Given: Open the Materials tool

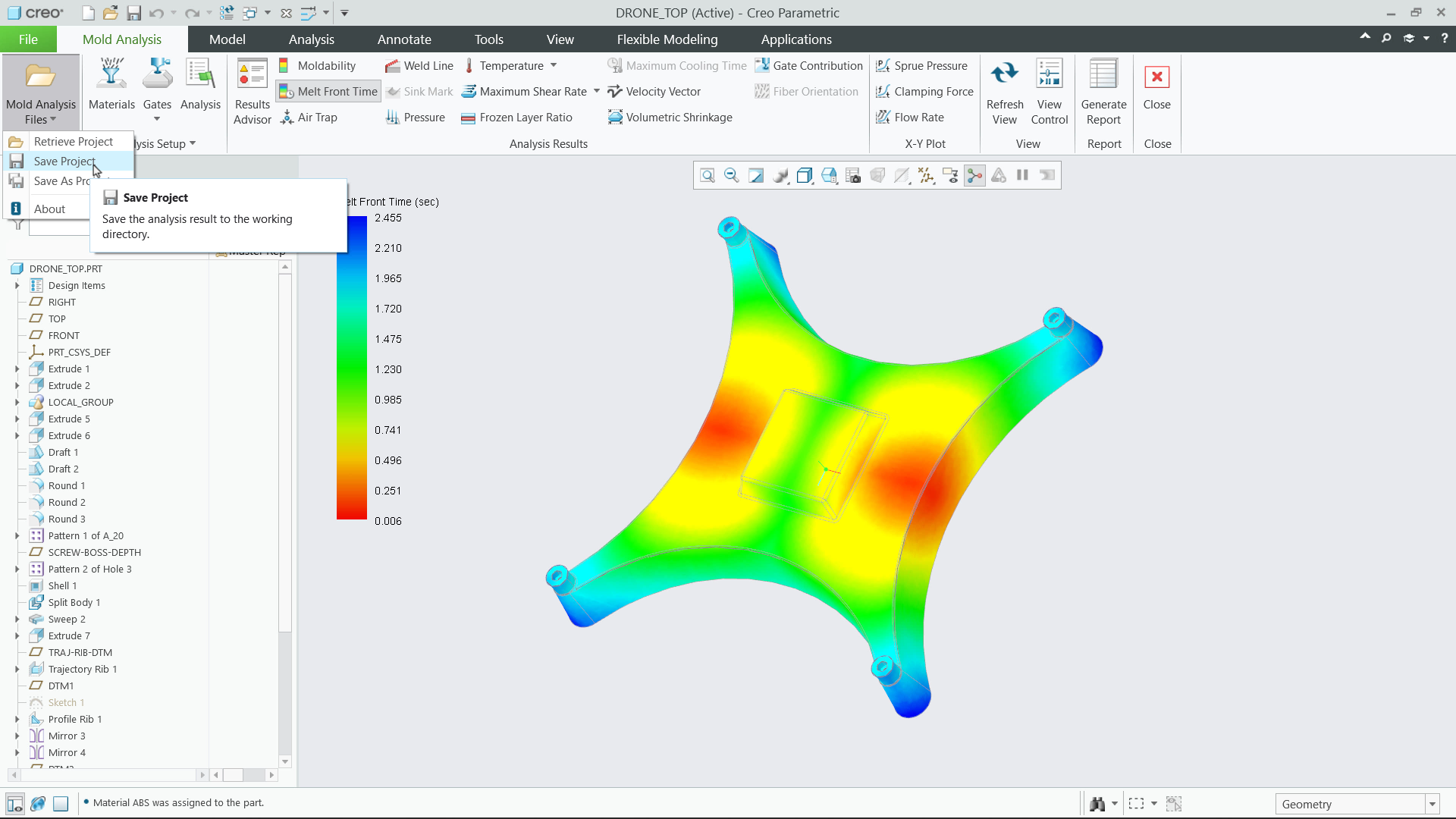Looking at the screenshot, I should (x=111, y=84).
